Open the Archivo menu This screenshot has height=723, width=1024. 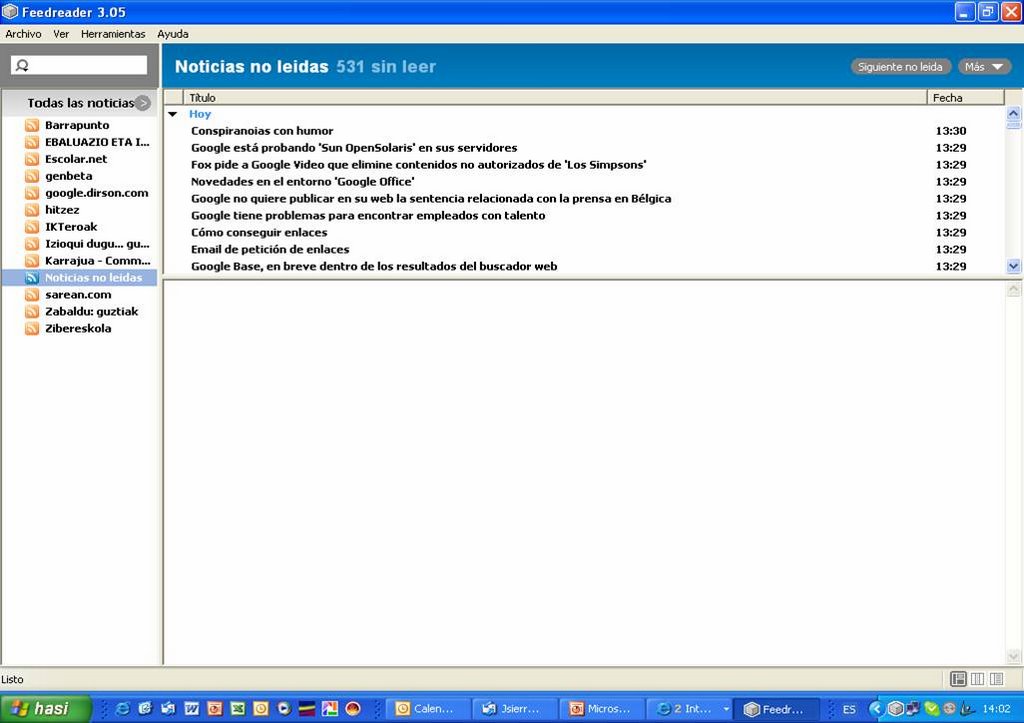(24, 34)
